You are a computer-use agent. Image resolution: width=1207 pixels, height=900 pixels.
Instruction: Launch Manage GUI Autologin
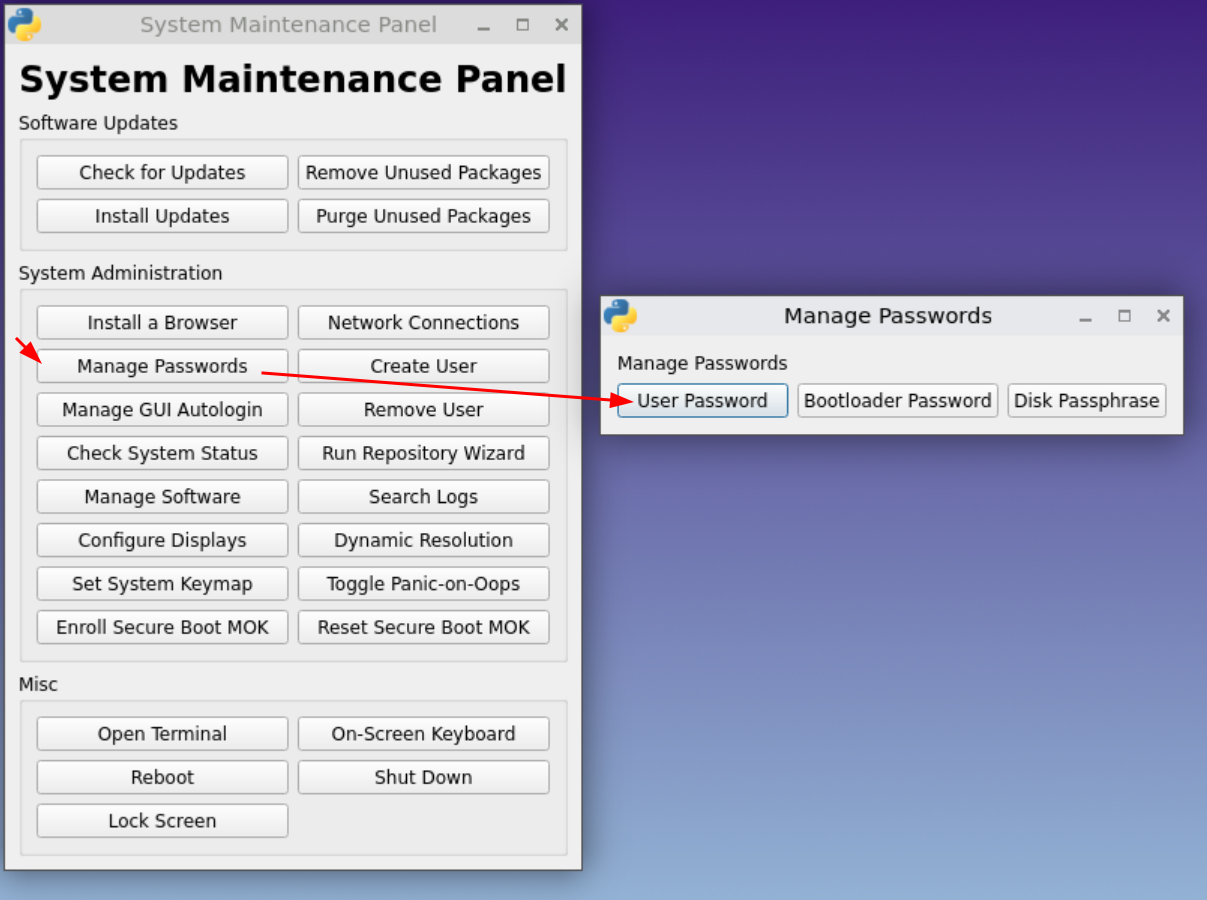[x=162, y=410]
